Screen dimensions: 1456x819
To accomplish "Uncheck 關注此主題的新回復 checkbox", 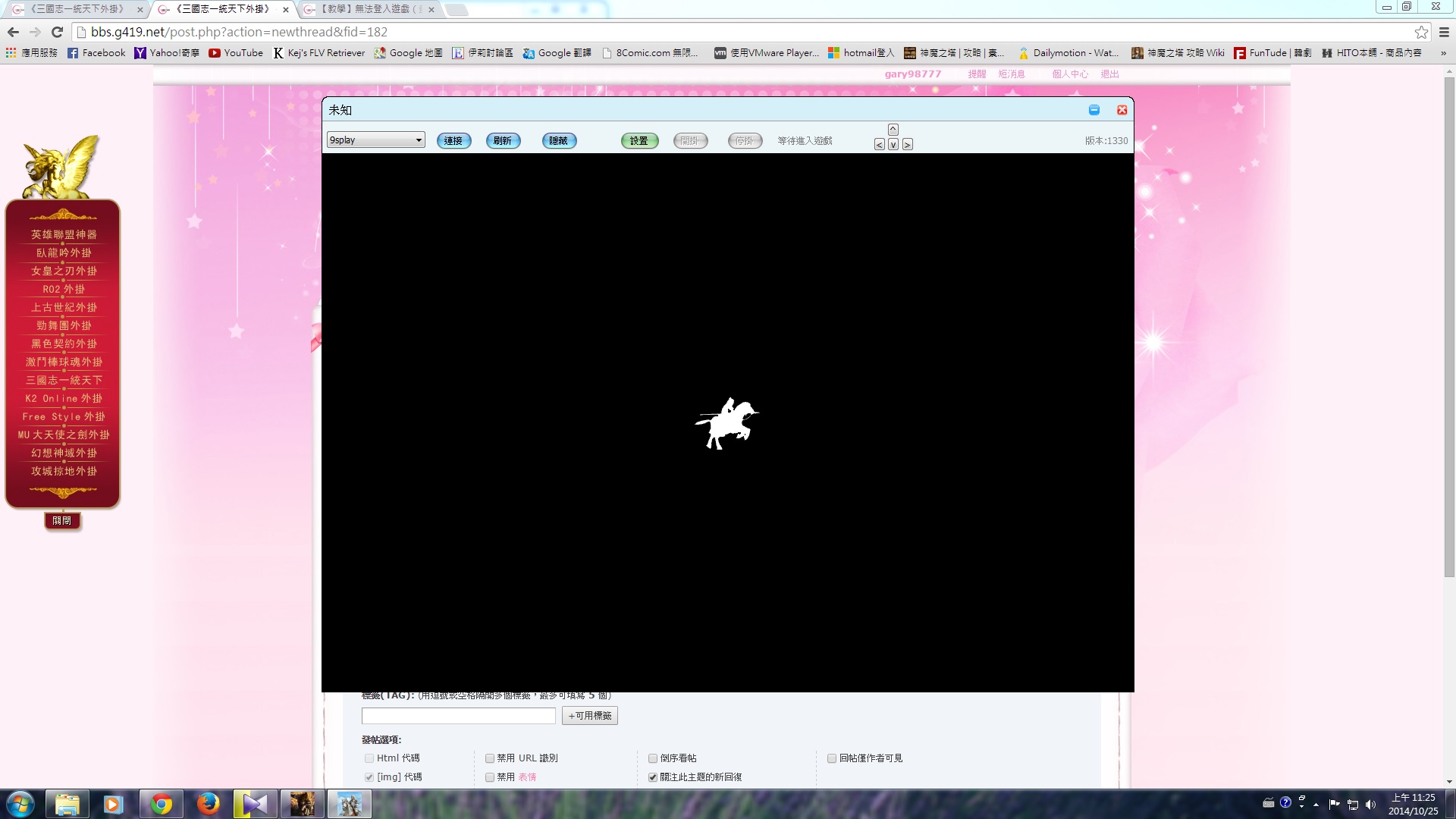I will click(x=653, y=777).
